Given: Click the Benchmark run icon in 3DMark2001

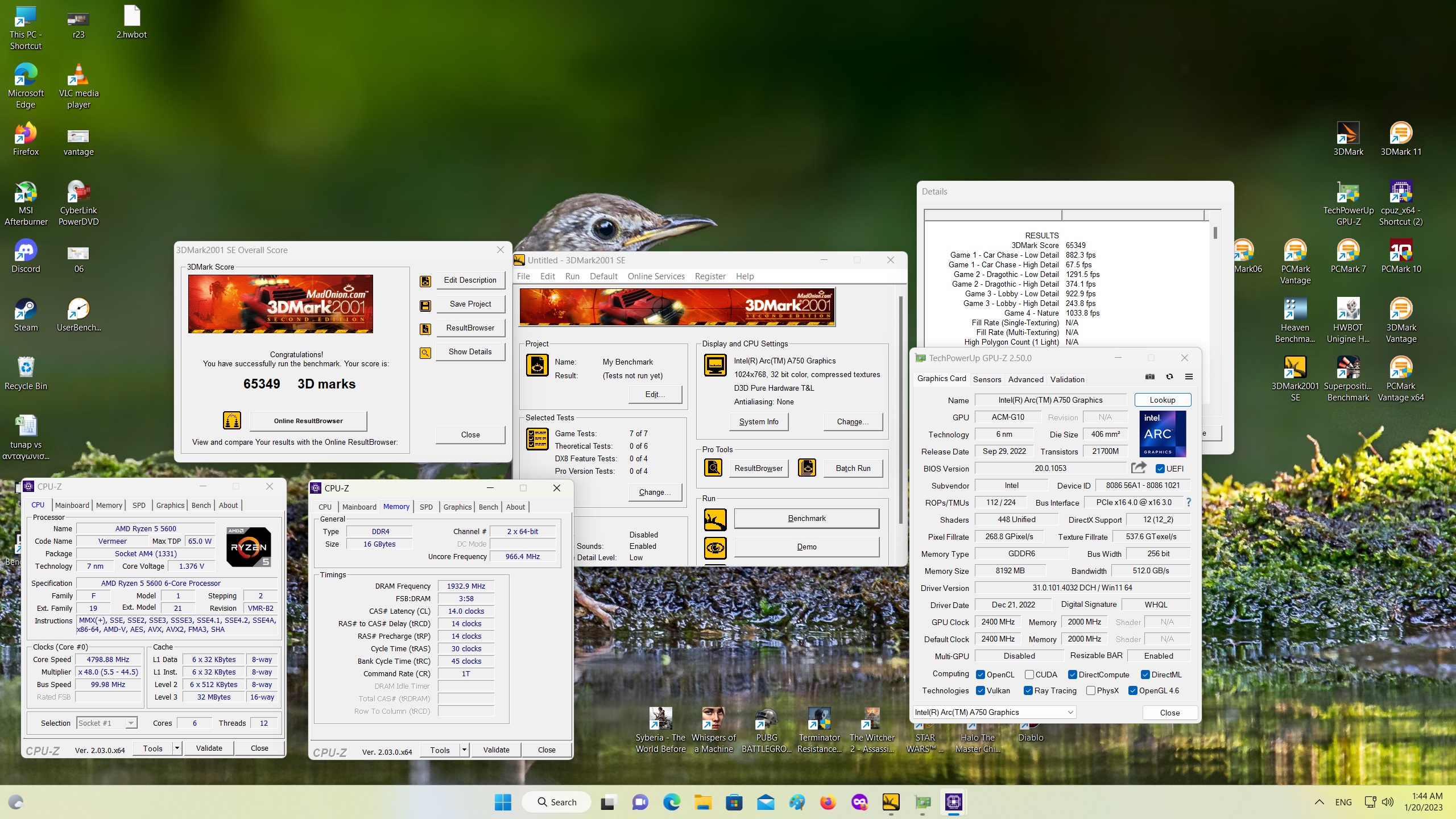Looking at the screenshot, I should coord(715,519).
